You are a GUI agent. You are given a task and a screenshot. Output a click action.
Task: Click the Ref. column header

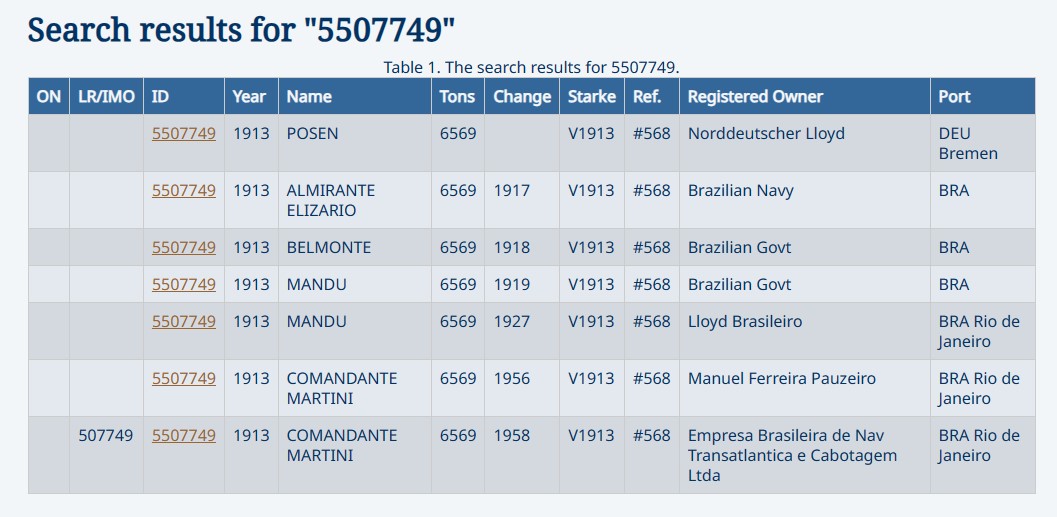(652, 96)
